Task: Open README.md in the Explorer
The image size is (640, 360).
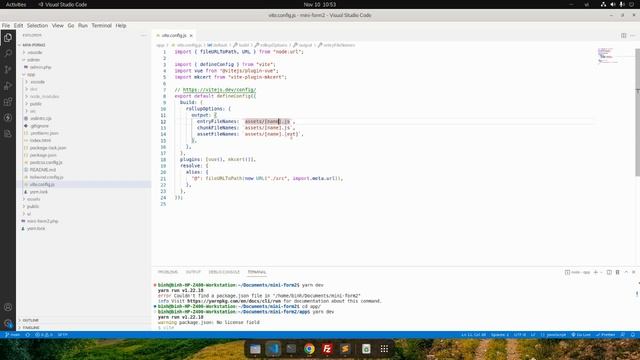Action: 84,170
